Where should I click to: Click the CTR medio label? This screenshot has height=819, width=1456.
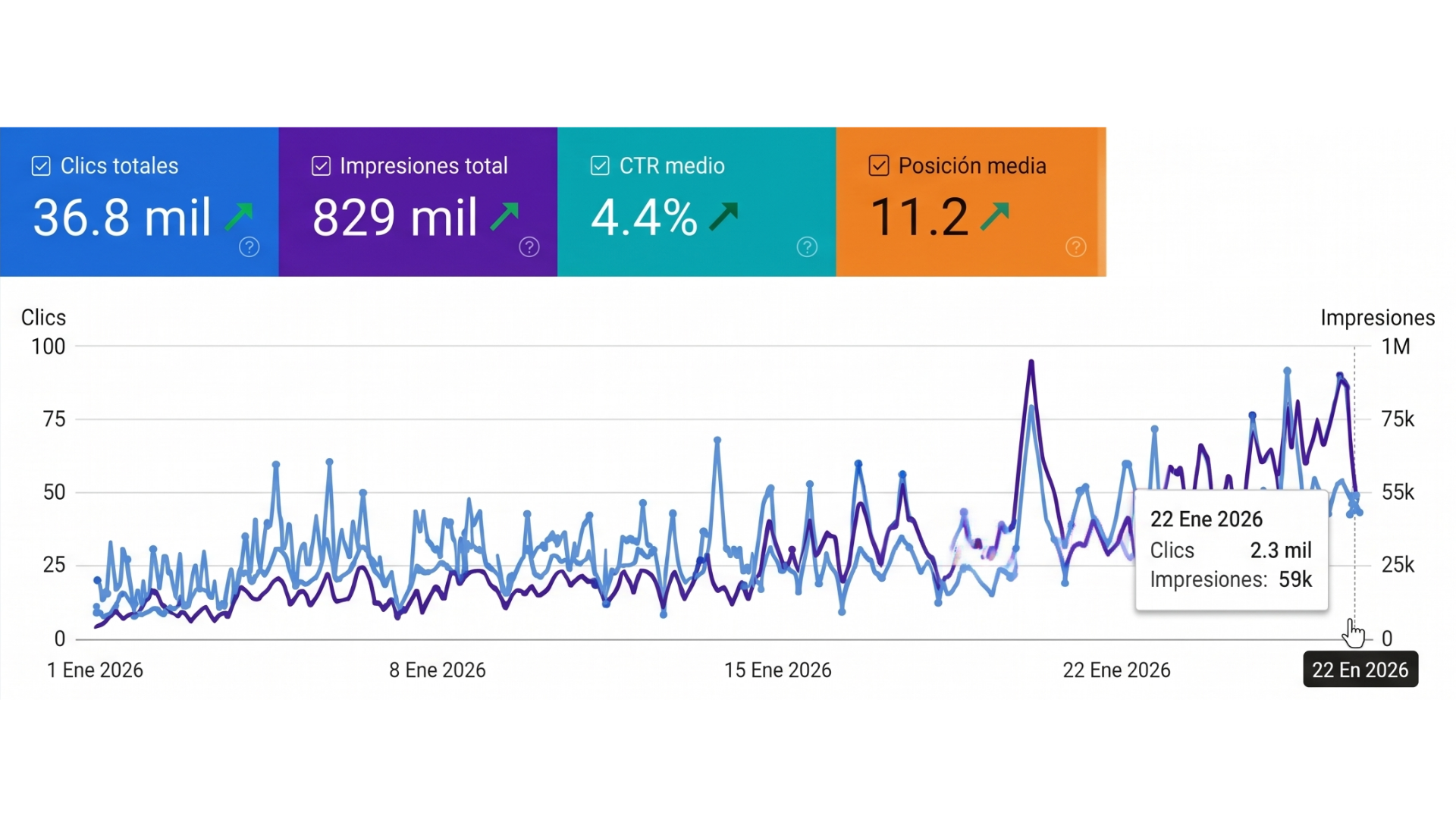point(672,166)
